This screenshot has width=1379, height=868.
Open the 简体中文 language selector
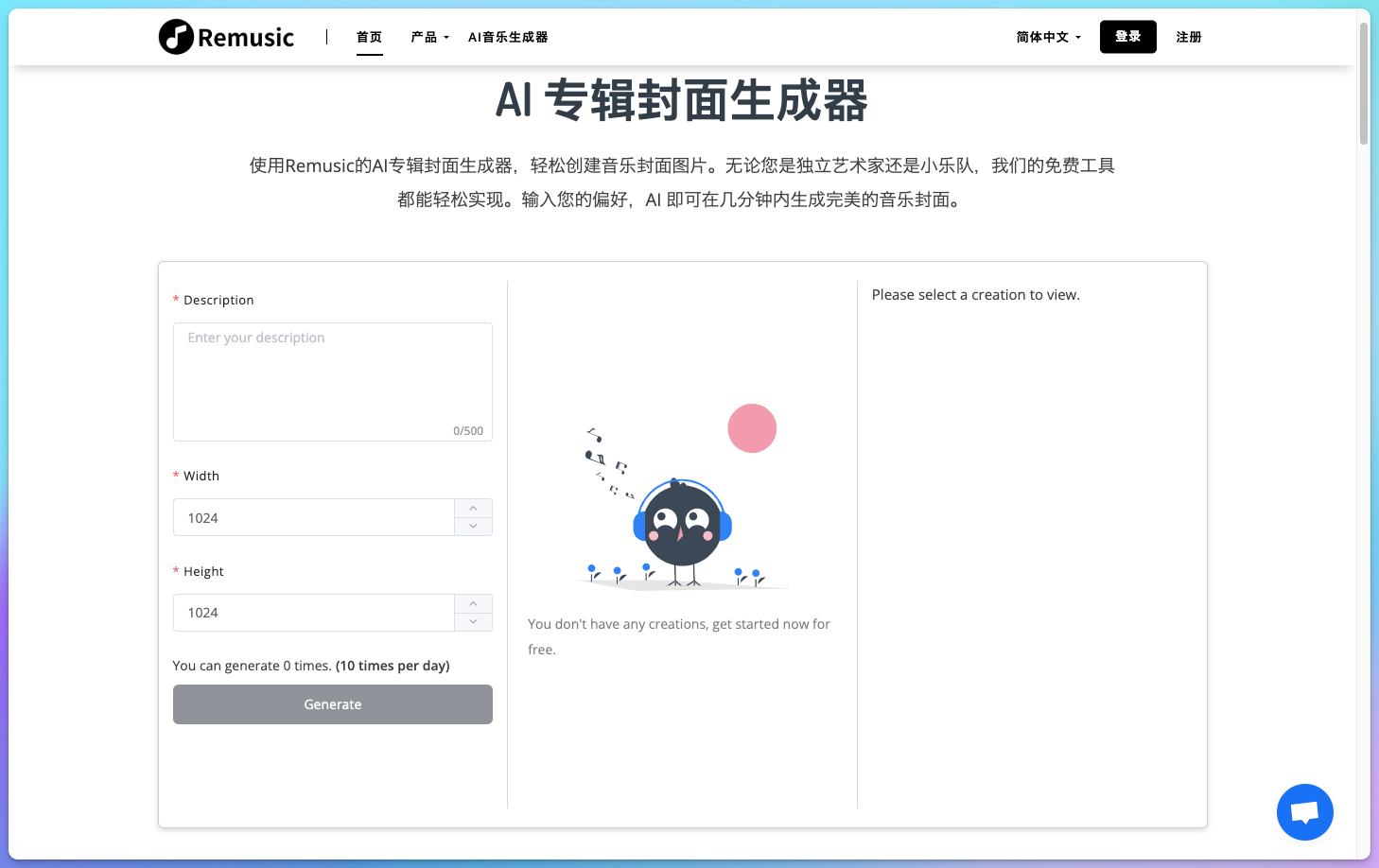1041,37
